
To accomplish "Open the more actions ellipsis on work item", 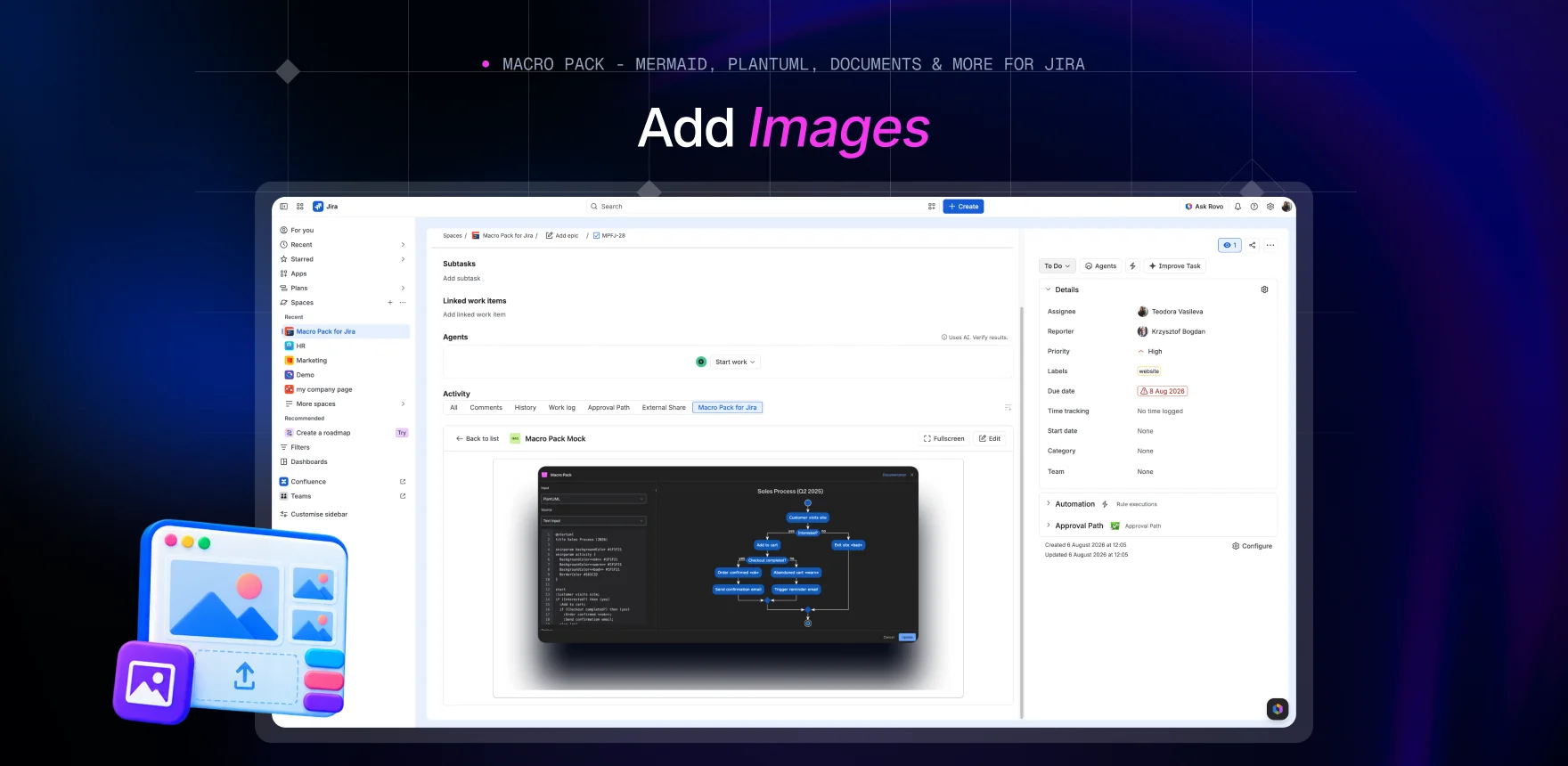I will [x=1270, y=245].
